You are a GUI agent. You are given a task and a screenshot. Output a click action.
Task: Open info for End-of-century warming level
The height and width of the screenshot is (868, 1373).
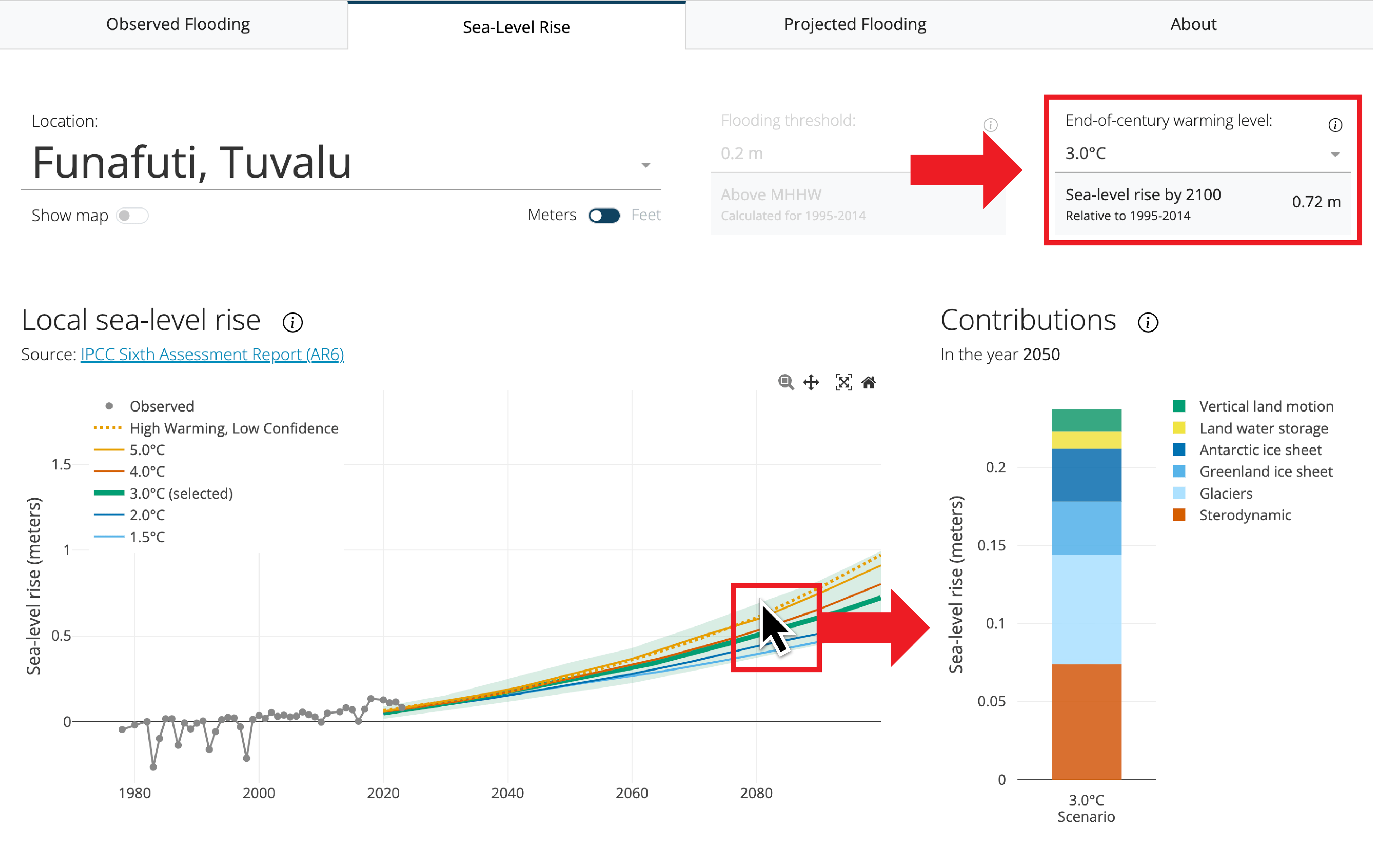coord(1335,124)
